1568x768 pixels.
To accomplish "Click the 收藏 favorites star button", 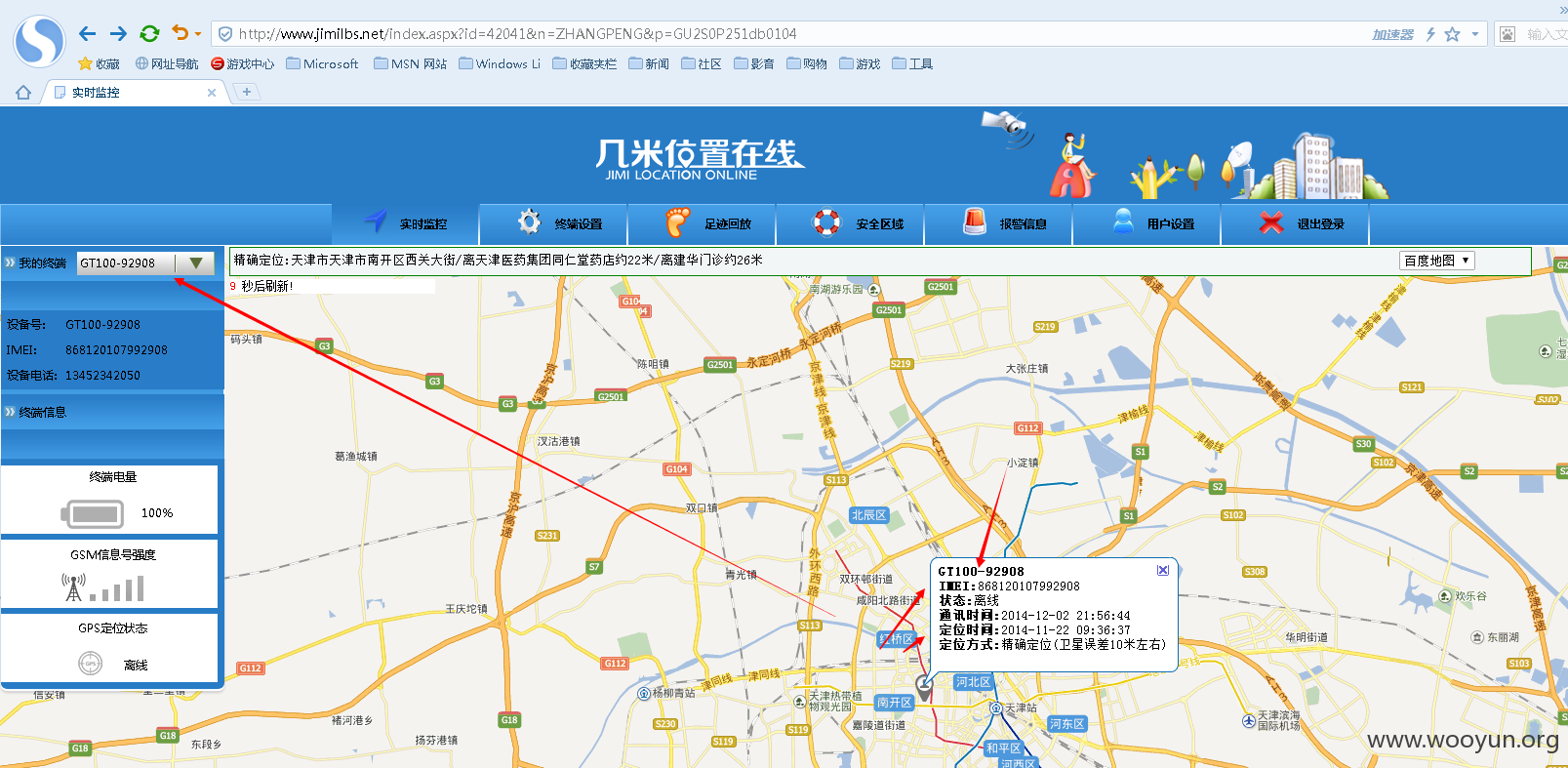I will [x=99, y=63].
